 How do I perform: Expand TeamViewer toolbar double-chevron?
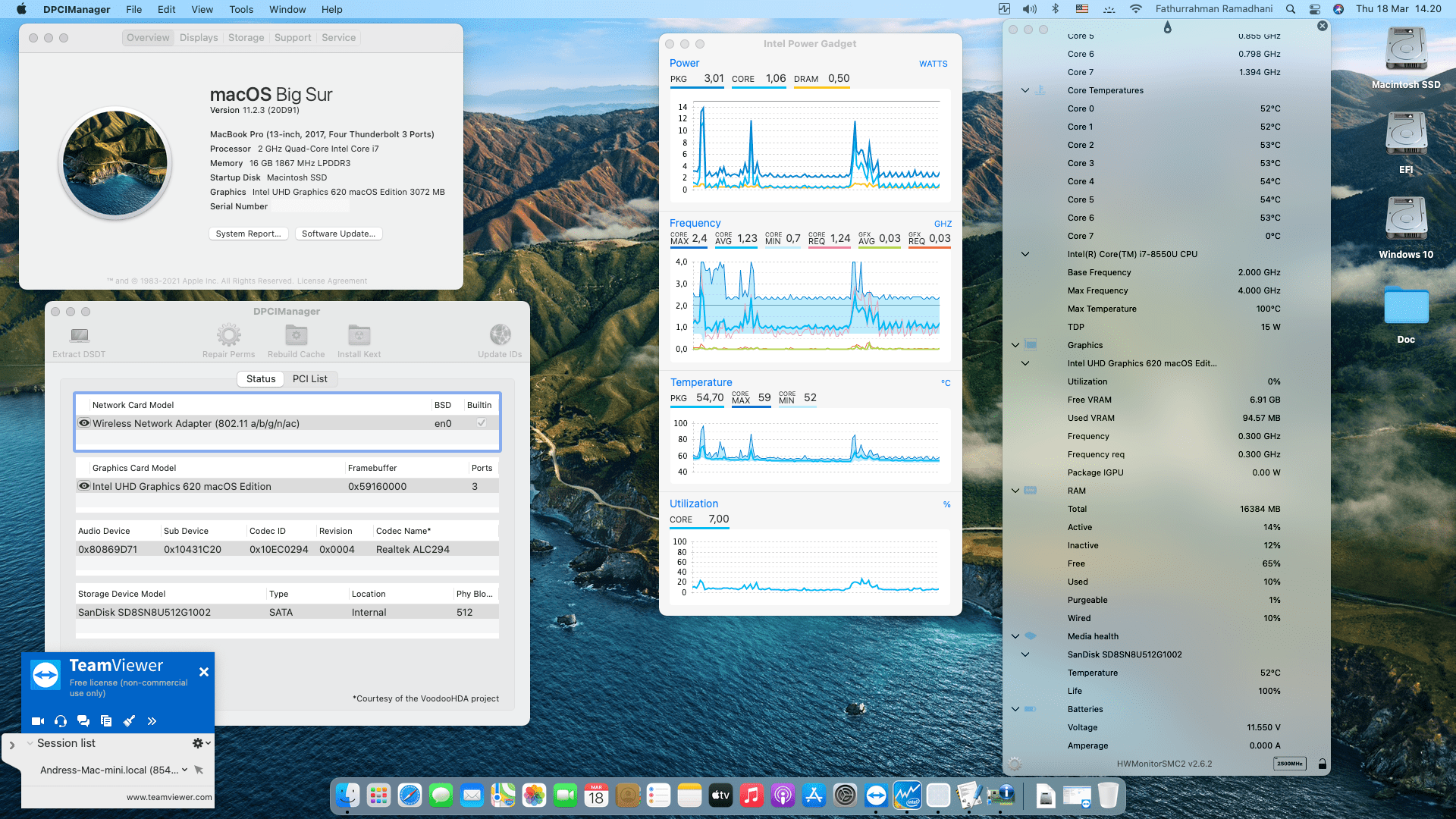152,721
